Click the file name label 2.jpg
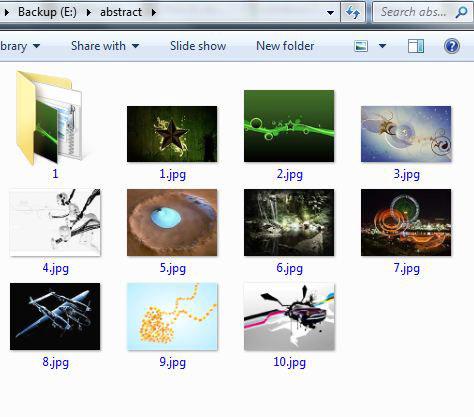Viewport: 474px width, 417px height. point(289,174)
